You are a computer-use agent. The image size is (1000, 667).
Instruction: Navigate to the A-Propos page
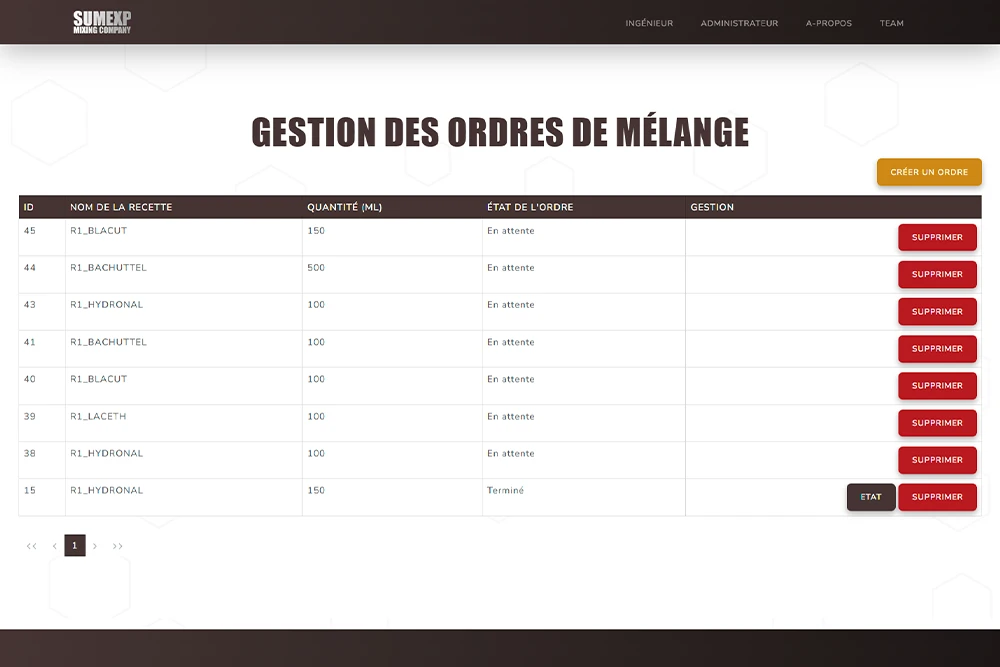point(829,23)
